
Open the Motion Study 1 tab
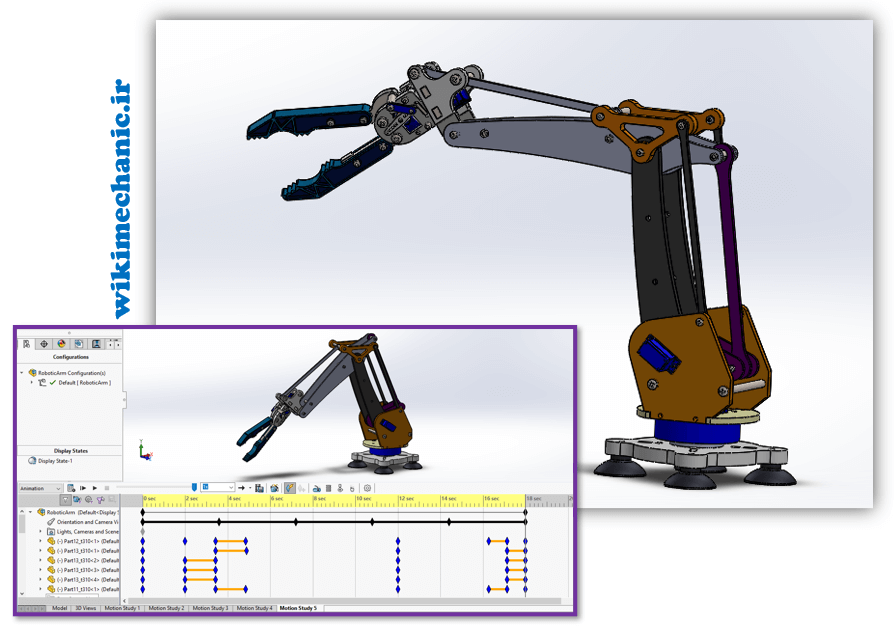click(x=122, y=608)
